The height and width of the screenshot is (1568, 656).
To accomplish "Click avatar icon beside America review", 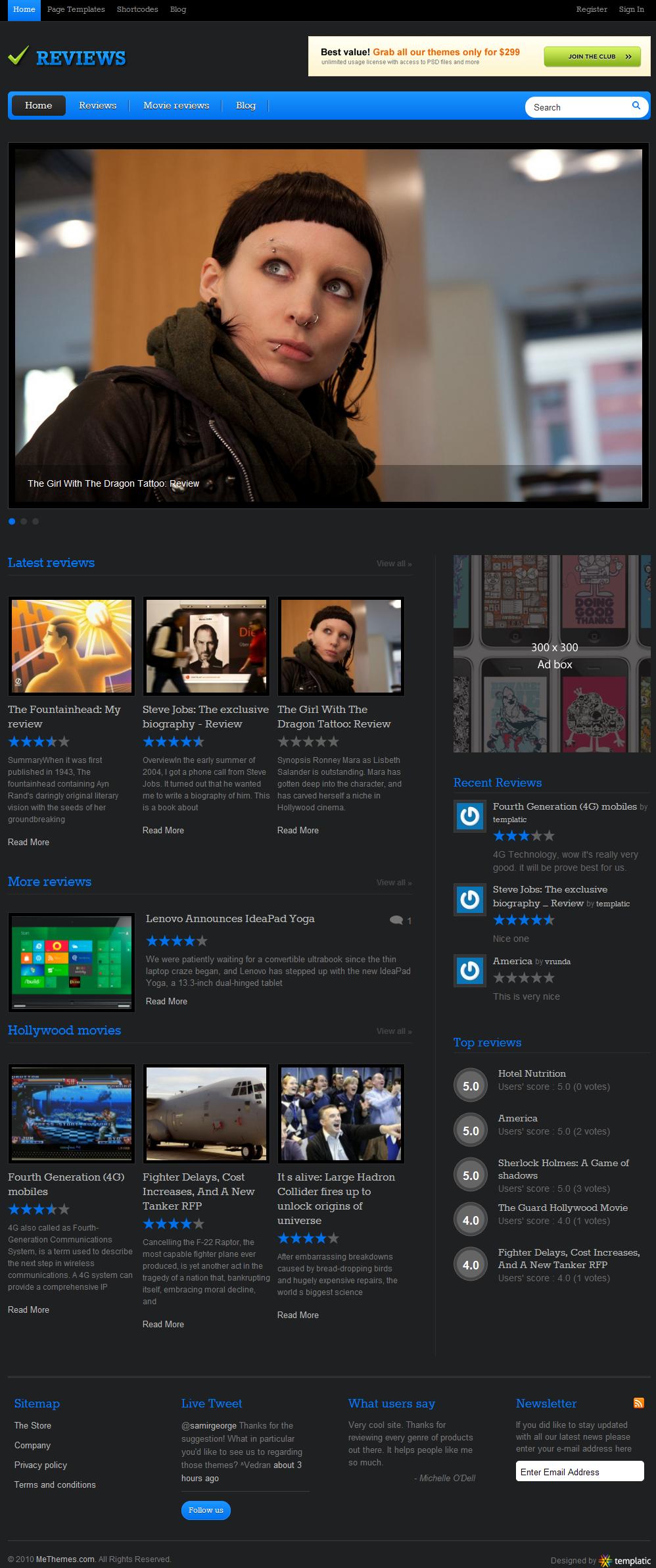I will pos(470,971).
